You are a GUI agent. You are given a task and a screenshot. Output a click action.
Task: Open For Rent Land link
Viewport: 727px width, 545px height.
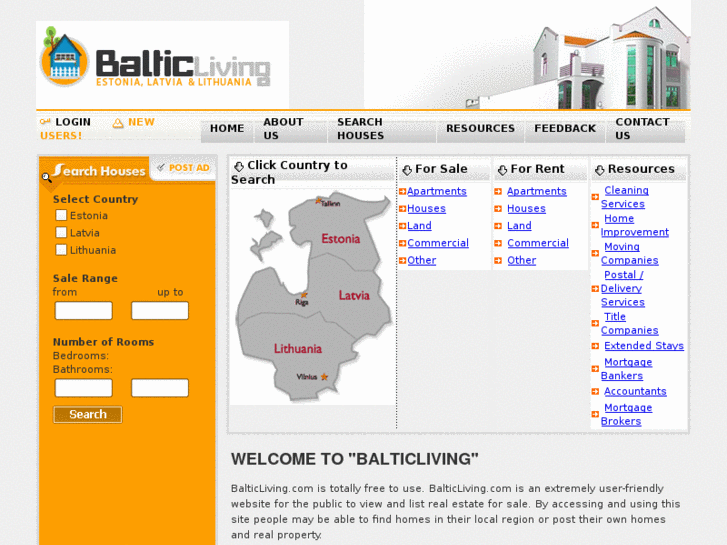(x=519, y=226)
